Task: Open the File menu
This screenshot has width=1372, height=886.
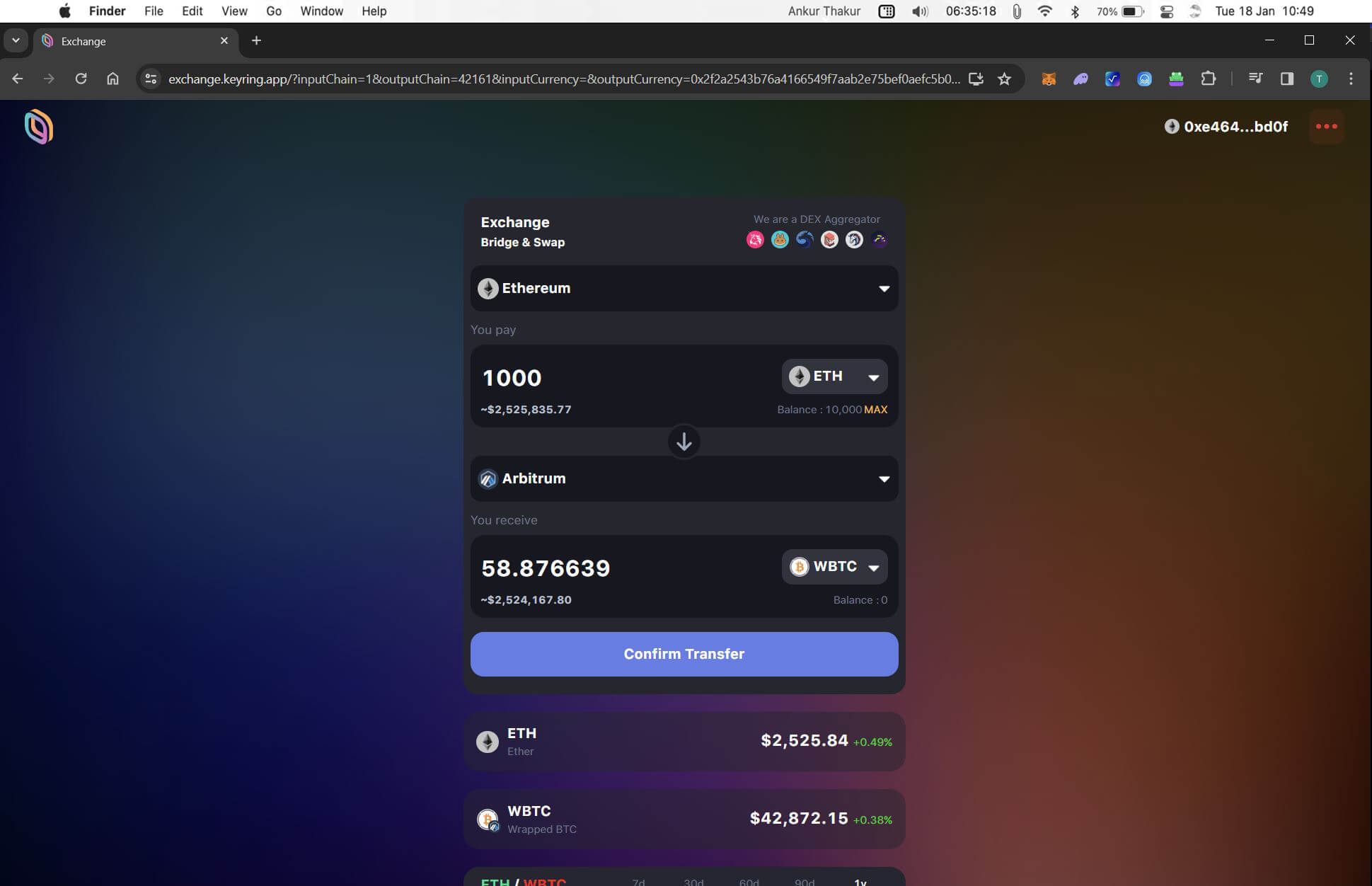Action: (x=154, y=11)
